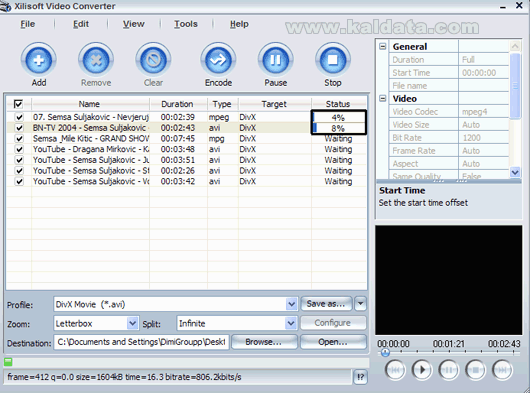Uncheck the YouTube file lasting 00:03:51

[19, 160]
